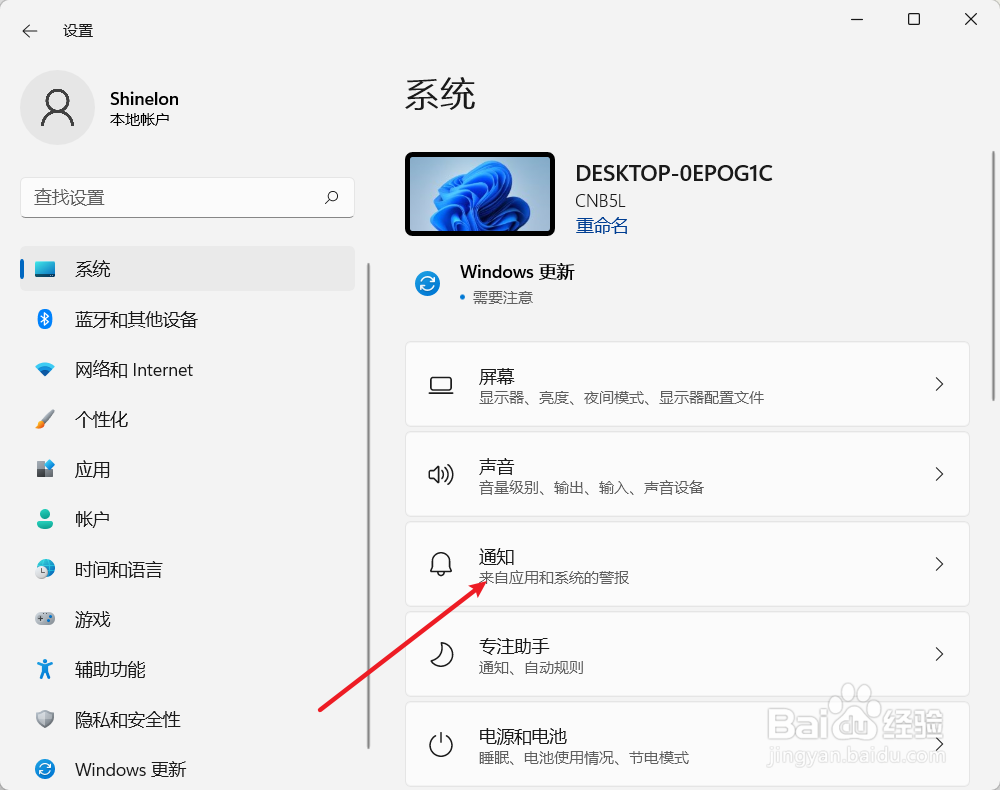1000x790 pixels.
Task: Click the CNB5L model text
Action: [600, 201]
